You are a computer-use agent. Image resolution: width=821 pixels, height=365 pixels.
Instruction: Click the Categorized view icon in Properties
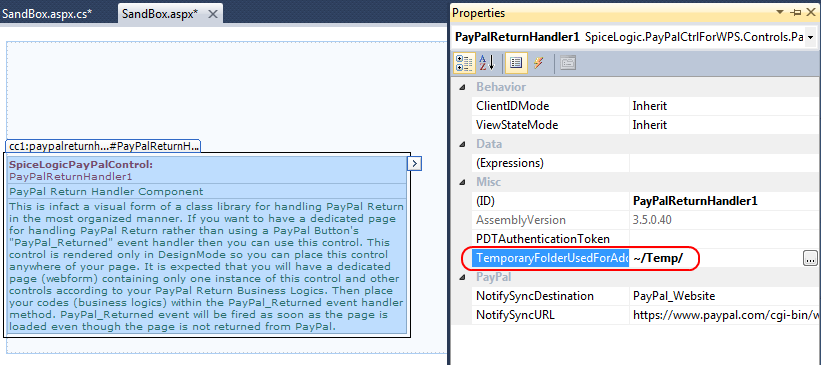(x=464, y=63)
